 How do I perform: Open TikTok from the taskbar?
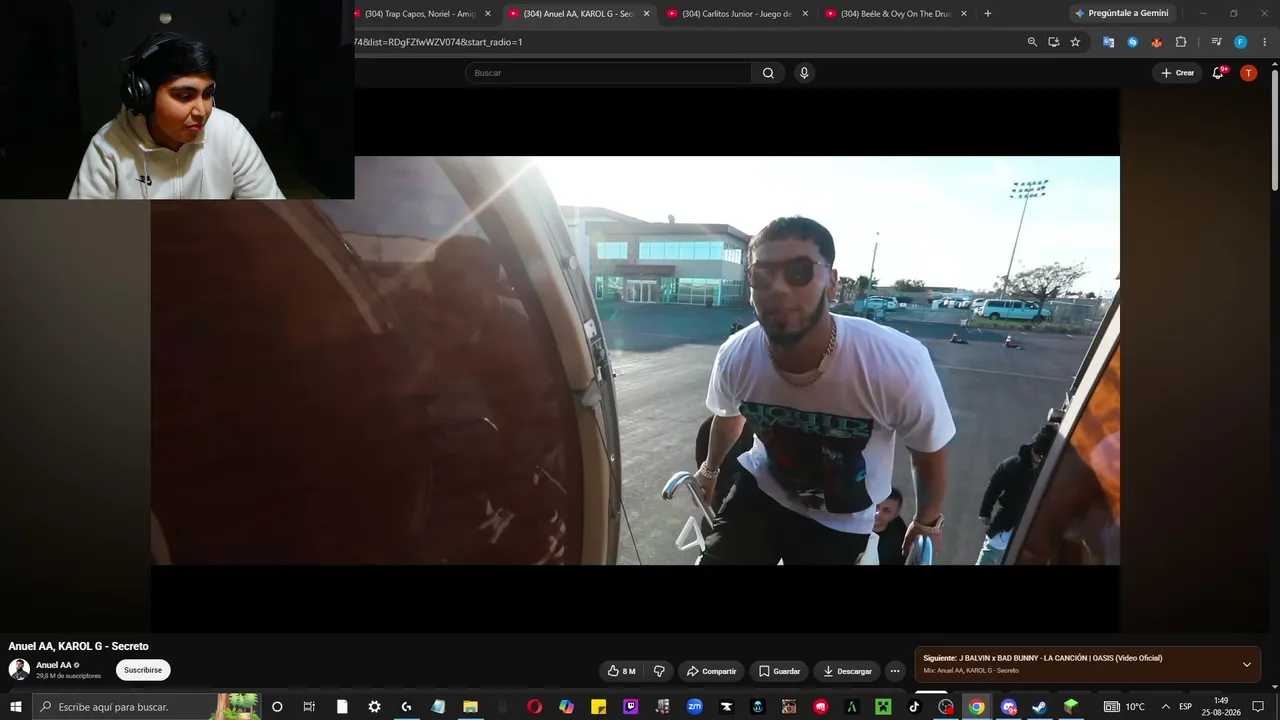pos(914,707)
